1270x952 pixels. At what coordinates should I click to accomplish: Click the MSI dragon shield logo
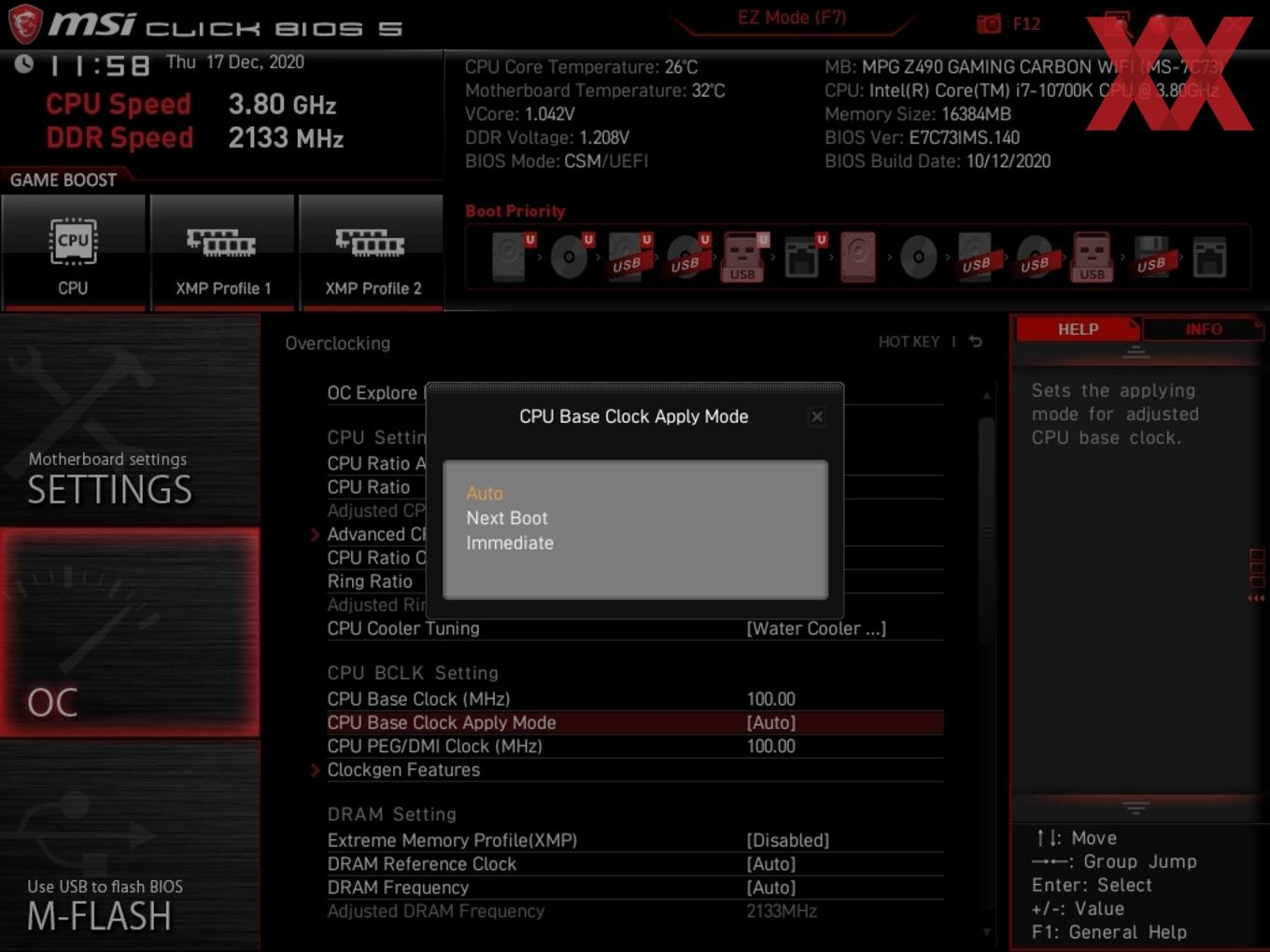tap(25, 23)
